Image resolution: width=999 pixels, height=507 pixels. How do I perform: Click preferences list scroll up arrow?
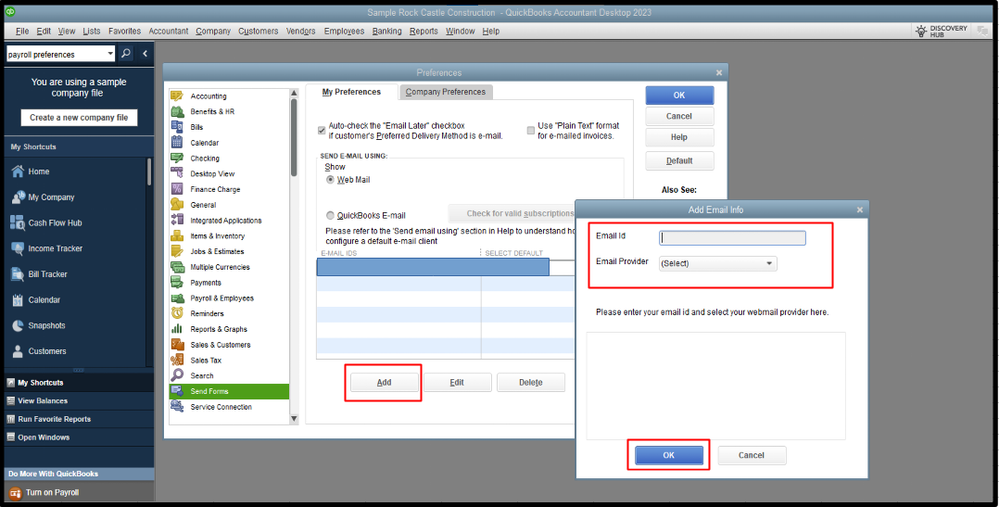pyautogui.click(x=294, y=93)
